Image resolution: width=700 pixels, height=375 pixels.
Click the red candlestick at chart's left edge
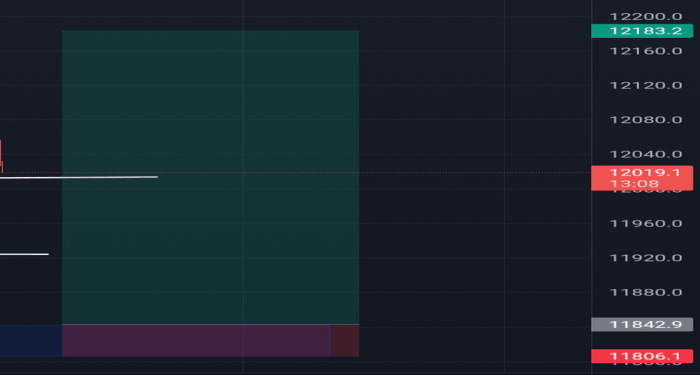(1, 156)
